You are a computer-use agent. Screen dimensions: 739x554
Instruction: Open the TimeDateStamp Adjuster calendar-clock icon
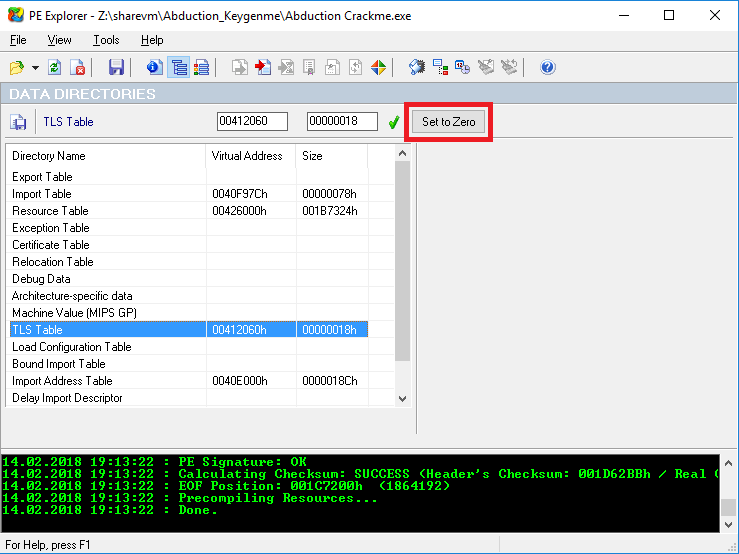click(x=463, y=67)
